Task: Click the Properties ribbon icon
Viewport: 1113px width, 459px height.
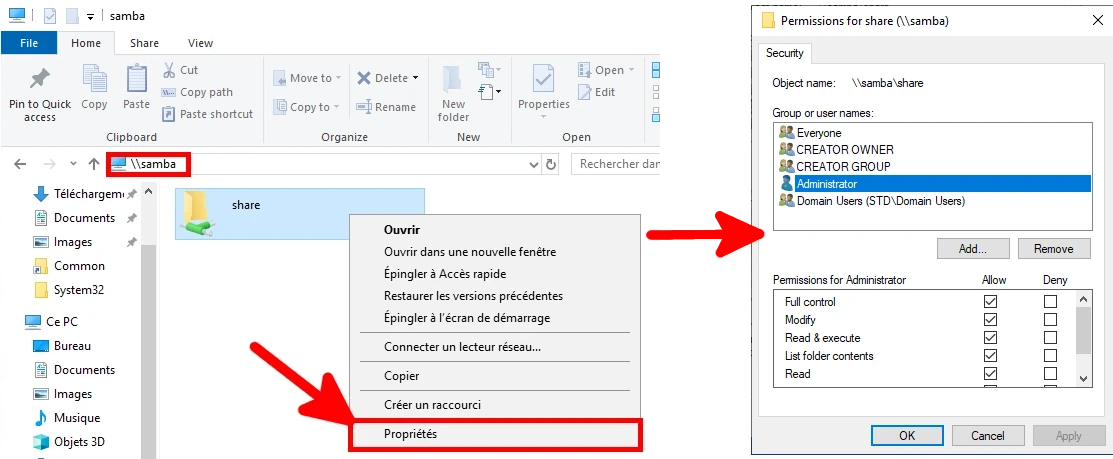Action: click(544, 79)
